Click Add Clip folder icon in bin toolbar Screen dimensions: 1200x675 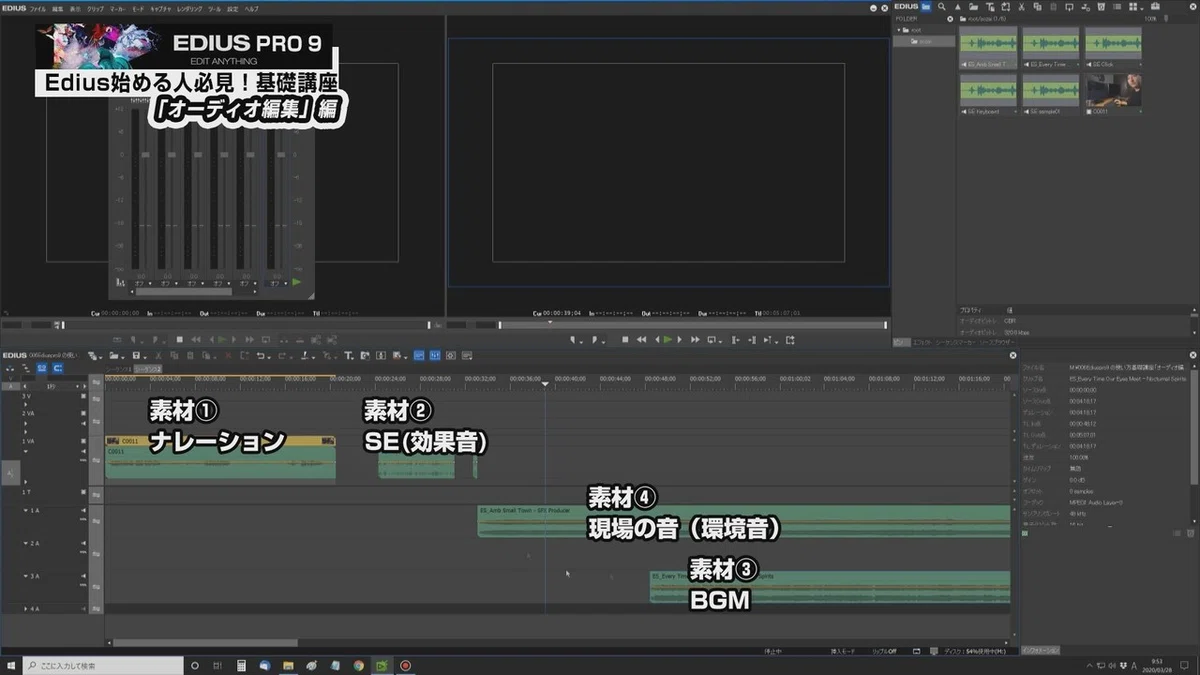click(x=973, y=6)
